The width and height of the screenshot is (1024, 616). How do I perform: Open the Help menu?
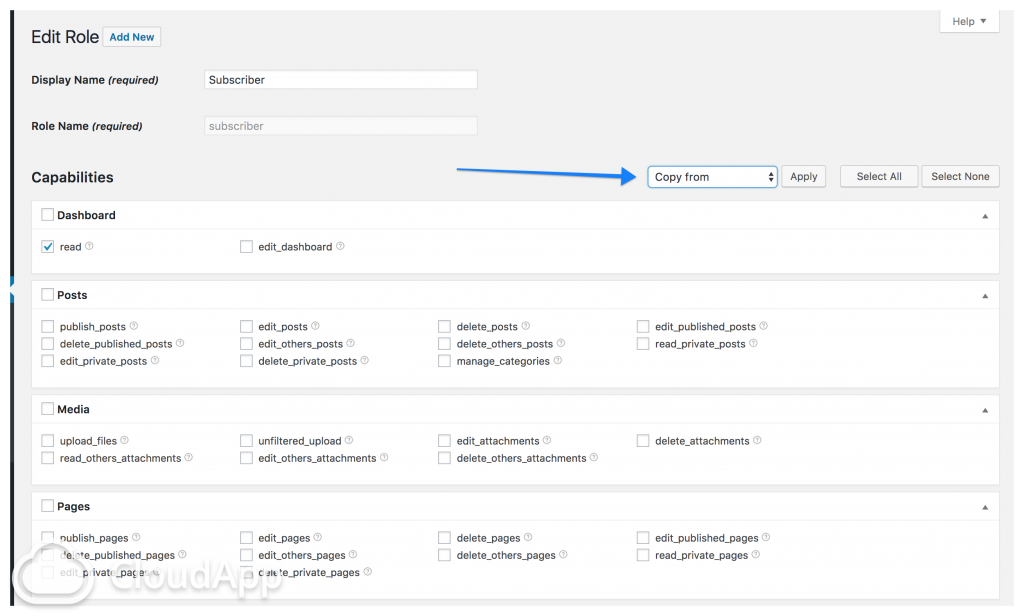pyautogui.click(x=967, y=20)
